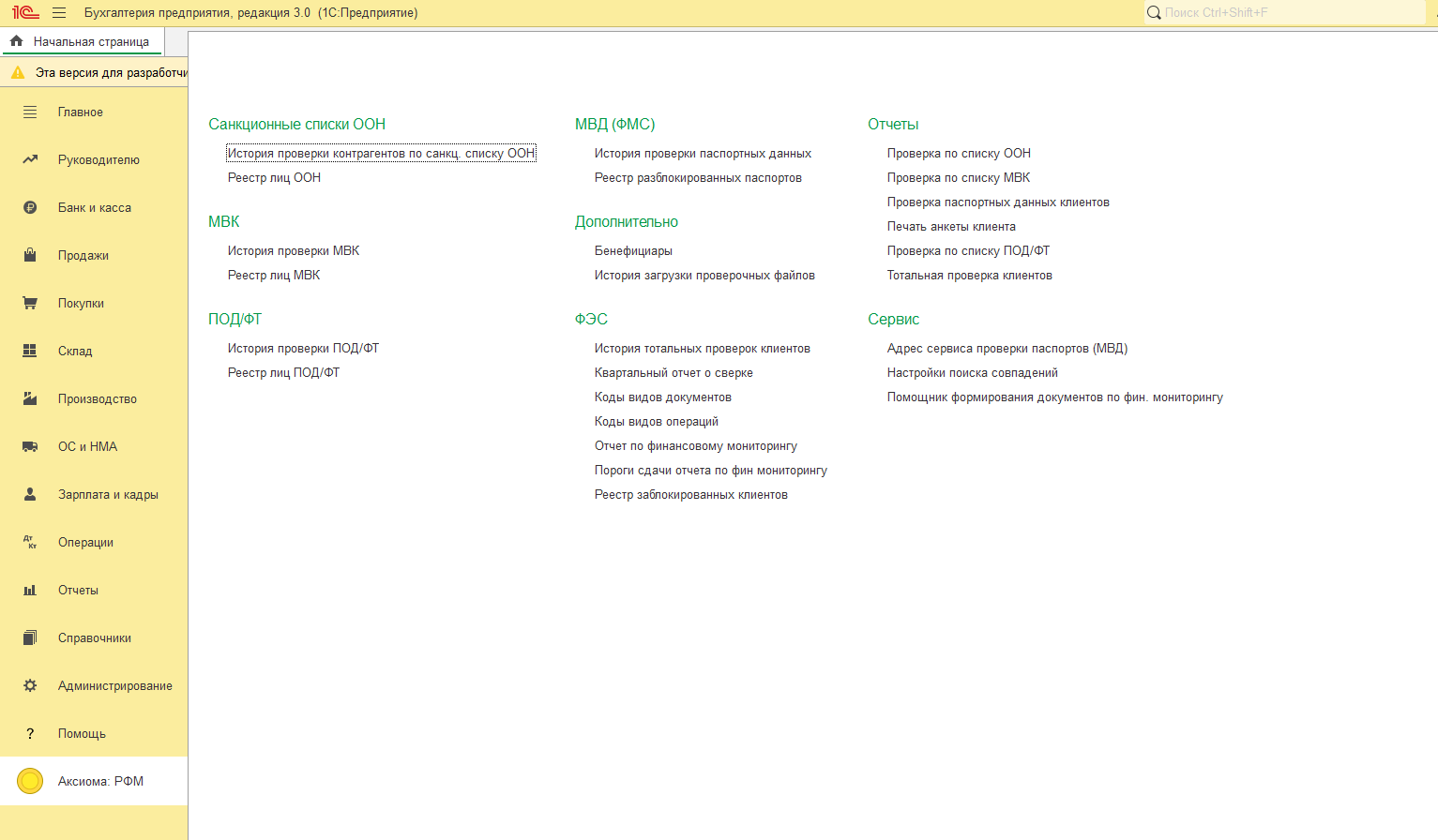The image size is (1438, 840).
Task: Click the 1C logo icon
Action: 25,13
